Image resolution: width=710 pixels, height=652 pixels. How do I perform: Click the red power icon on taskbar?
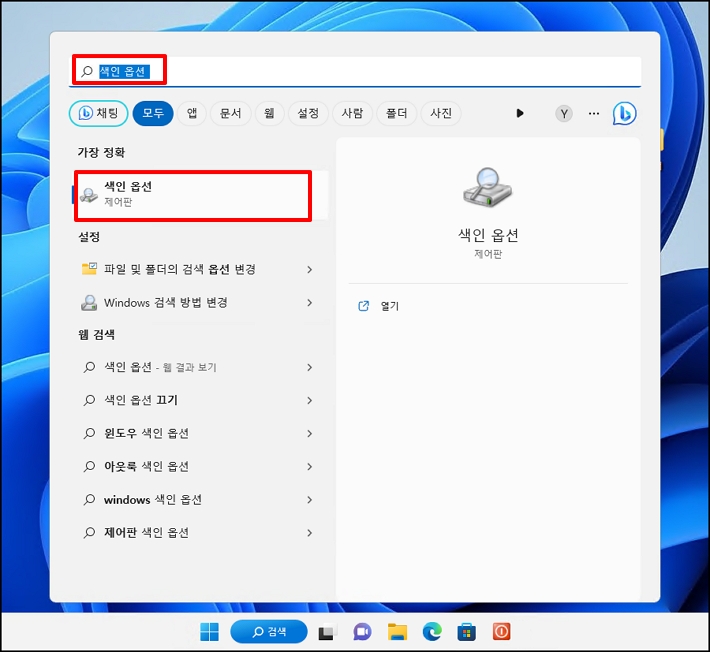501,632
